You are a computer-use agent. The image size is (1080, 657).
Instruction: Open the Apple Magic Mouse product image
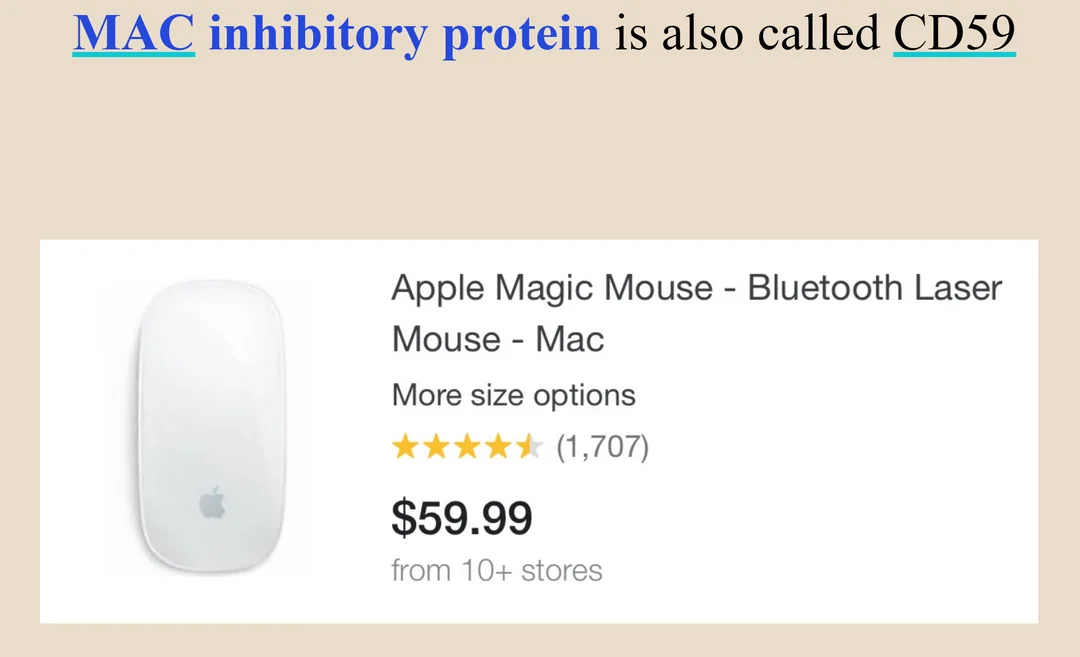tap(212, 426)
